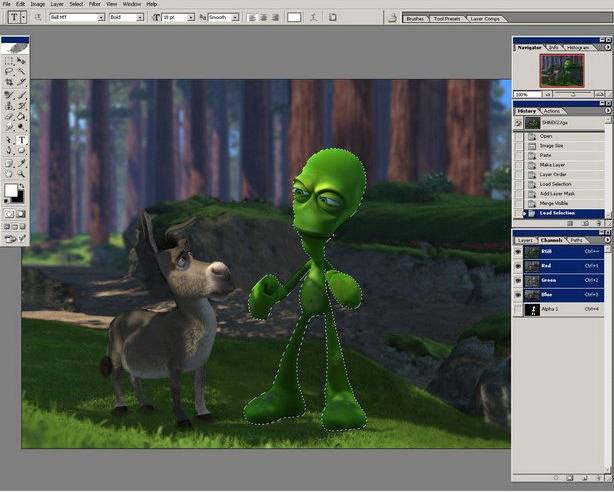Toggle visibility of Green channel

[518, 280]
